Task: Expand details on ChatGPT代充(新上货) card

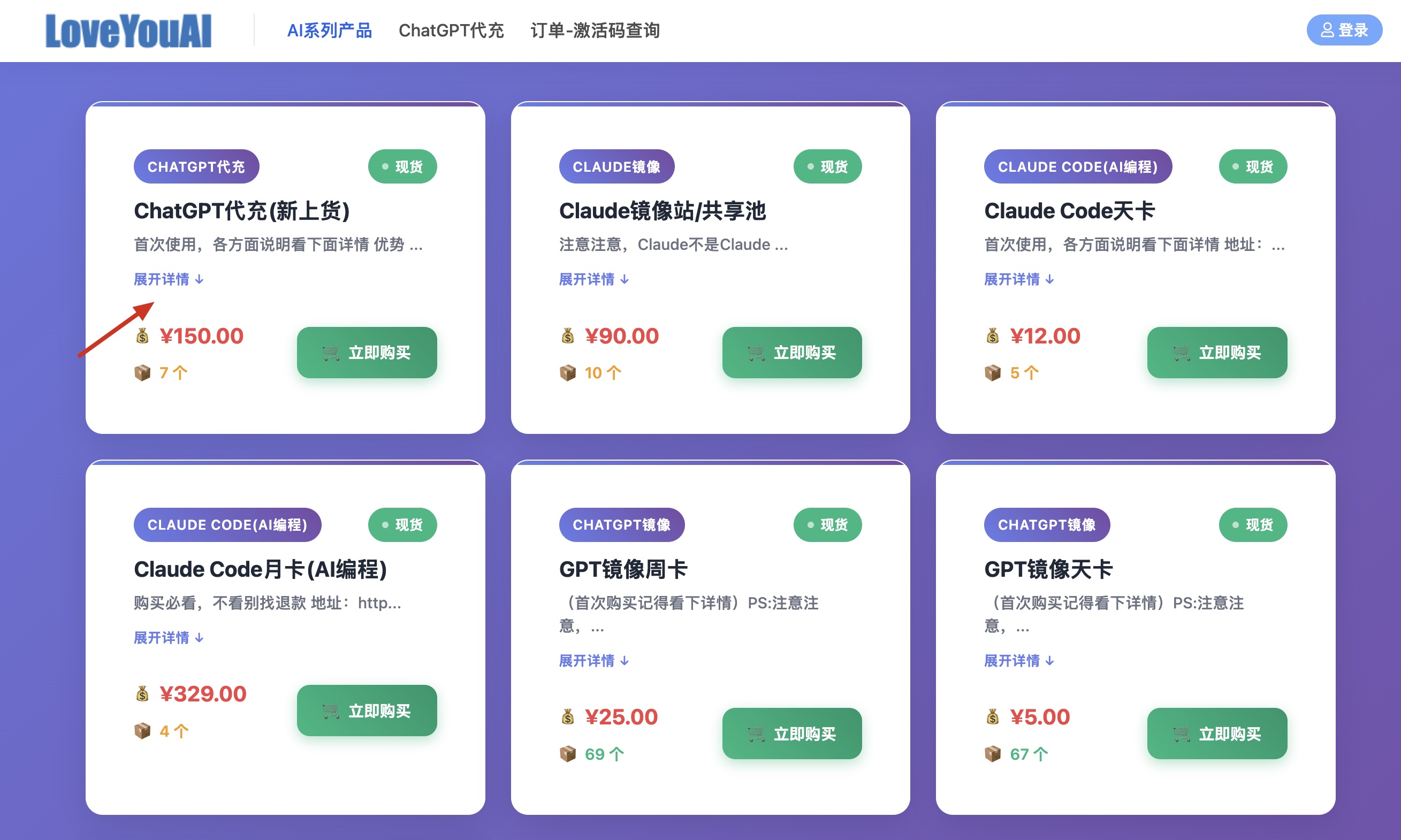Action: 167,279
